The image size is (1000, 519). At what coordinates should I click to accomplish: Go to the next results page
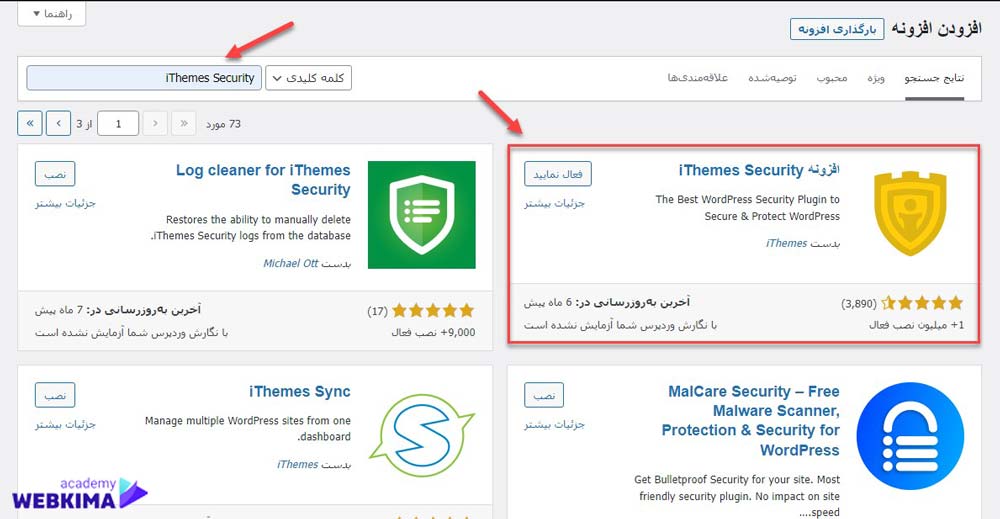tap(58, 124)
